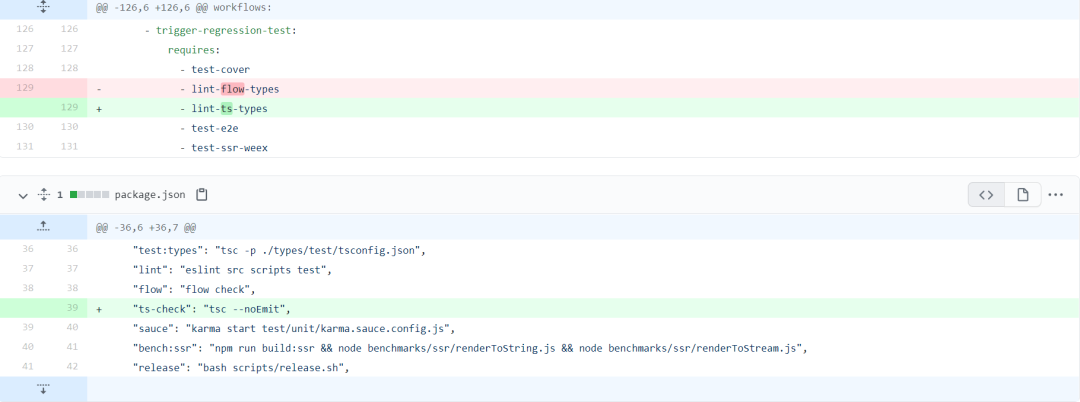Copy the package.json file path
The image size is (1080, 402).
[x=201, y=195]
